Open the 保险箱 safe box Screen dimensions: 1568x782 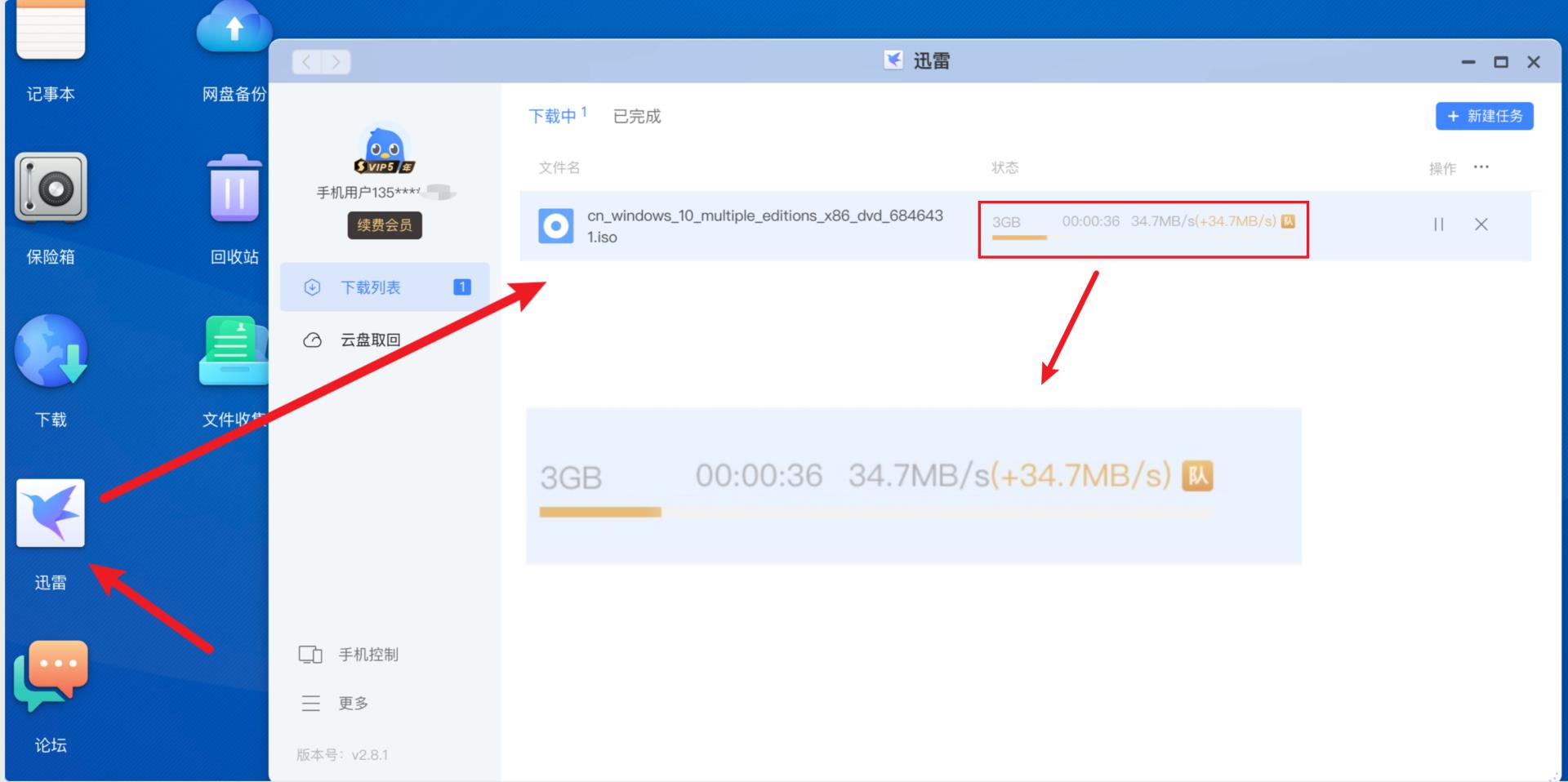click(51, 189)
